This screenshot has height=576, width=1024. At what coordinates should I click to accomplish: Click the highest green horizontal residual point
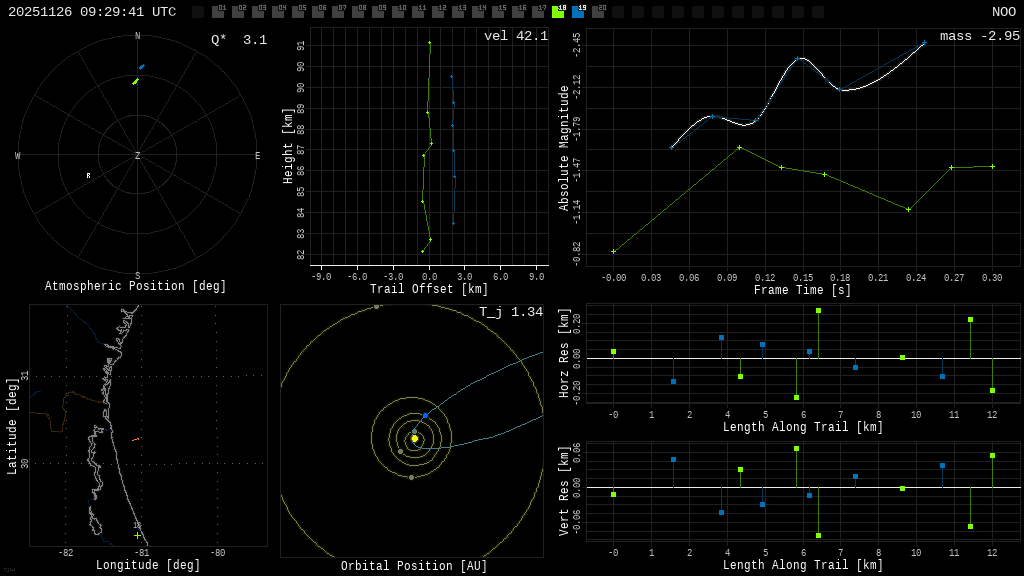click(818, 311)
